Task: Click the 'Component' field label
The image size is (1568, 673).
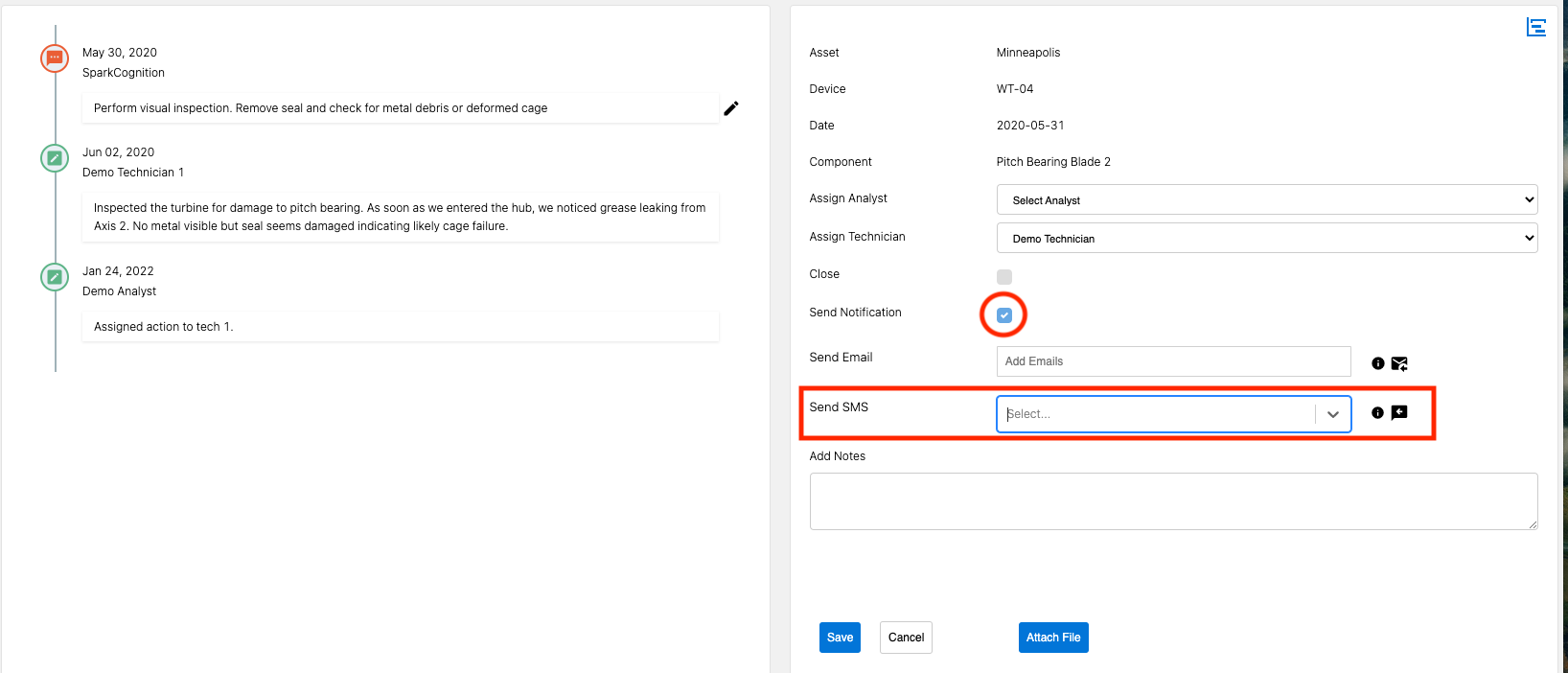Action: pos(841,162)
